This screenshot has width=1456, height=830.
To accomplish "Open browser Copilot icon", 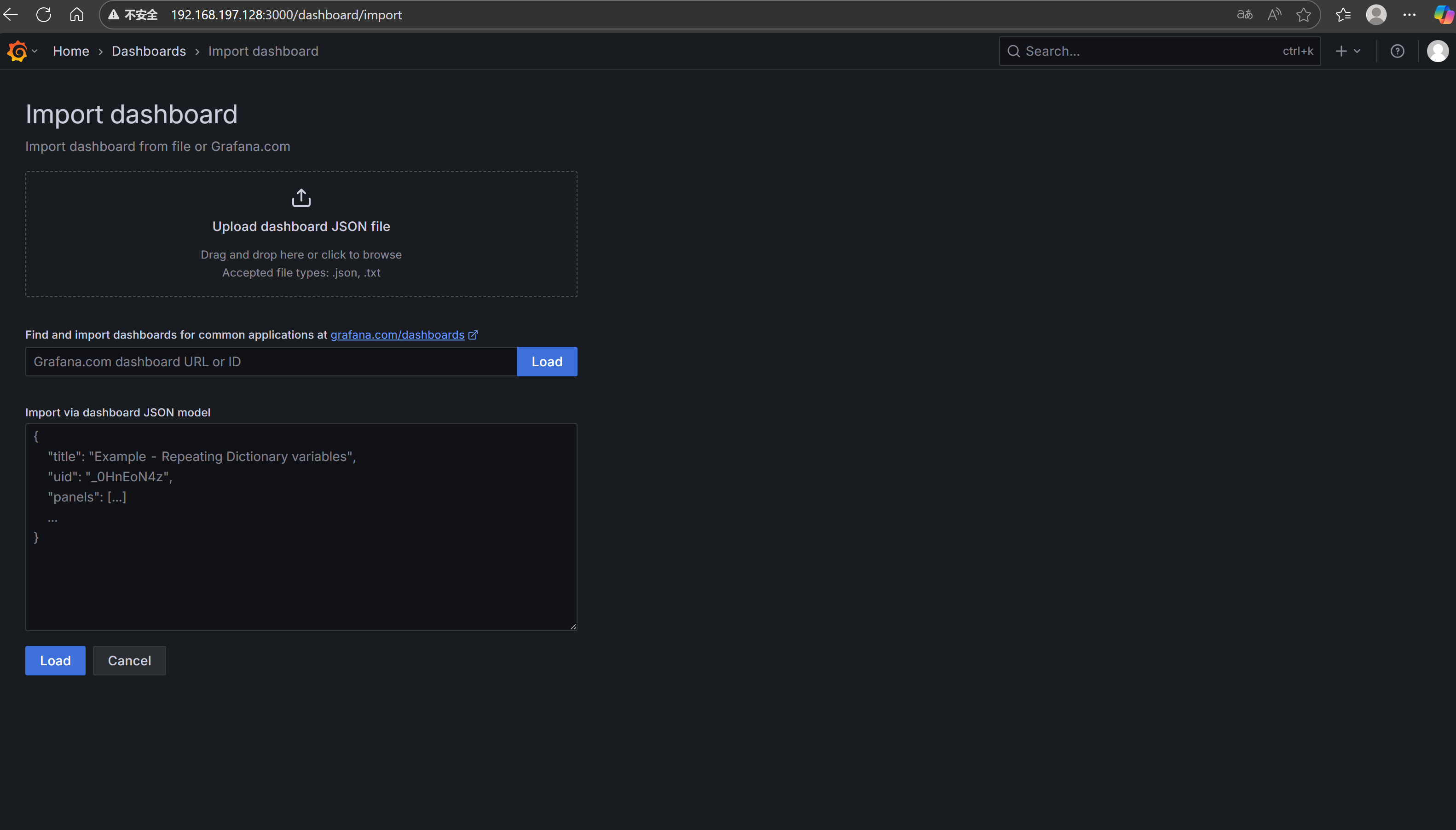I will 1444,15.
